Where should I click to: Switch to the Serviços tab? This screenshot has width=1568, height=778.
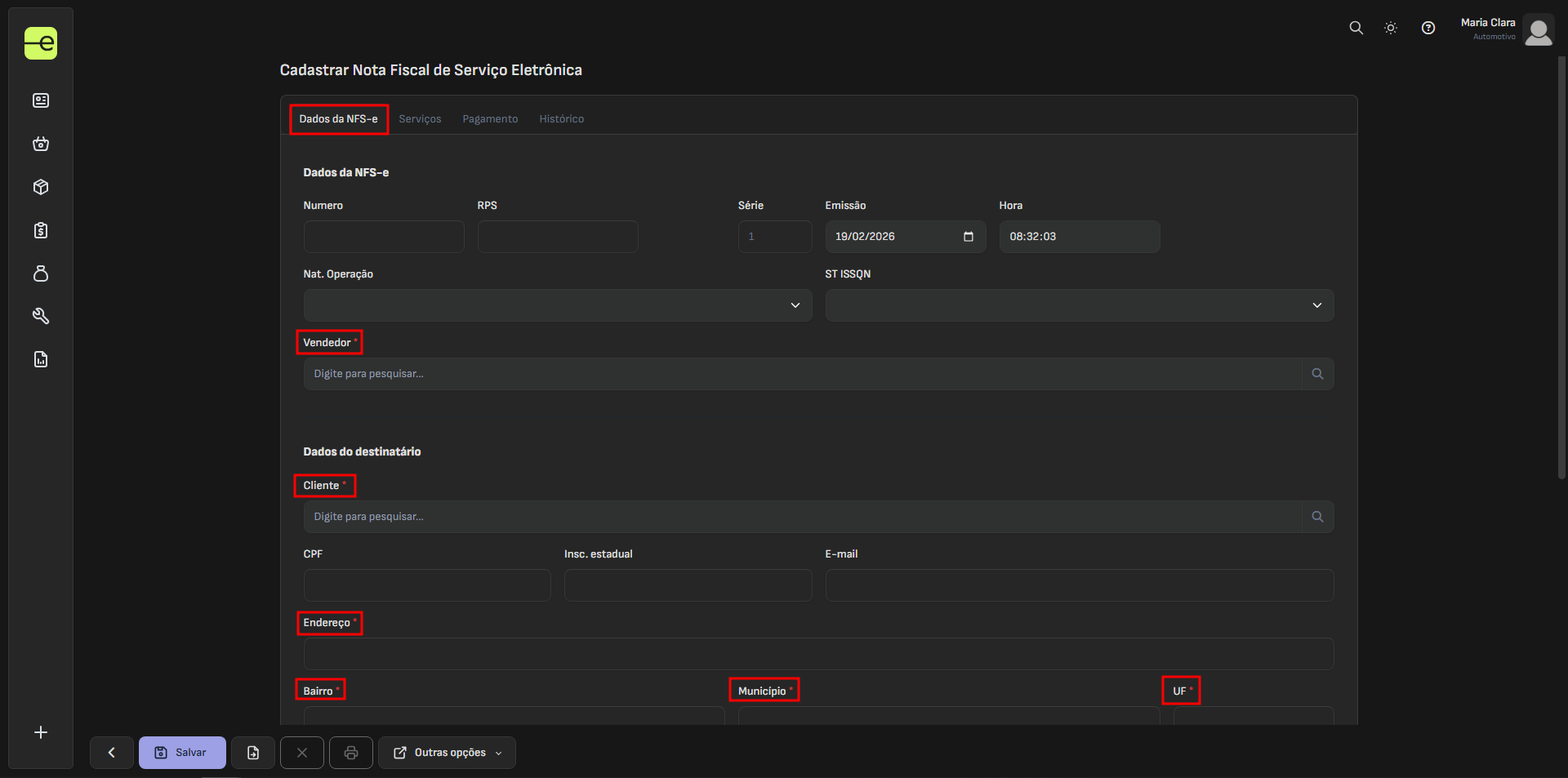[x=420, y=119]
